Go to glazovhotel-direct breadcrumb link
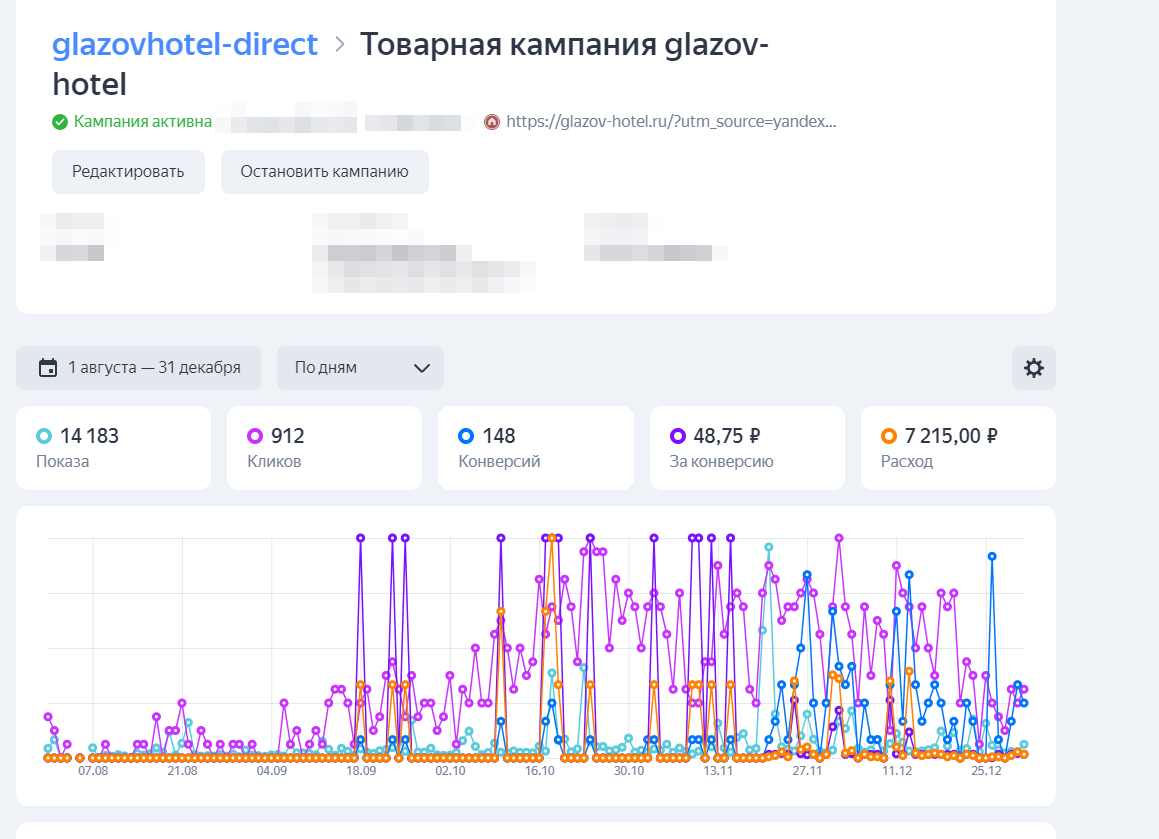The height and width of the screenshot is (839, 1159). (x=185, y=44)
